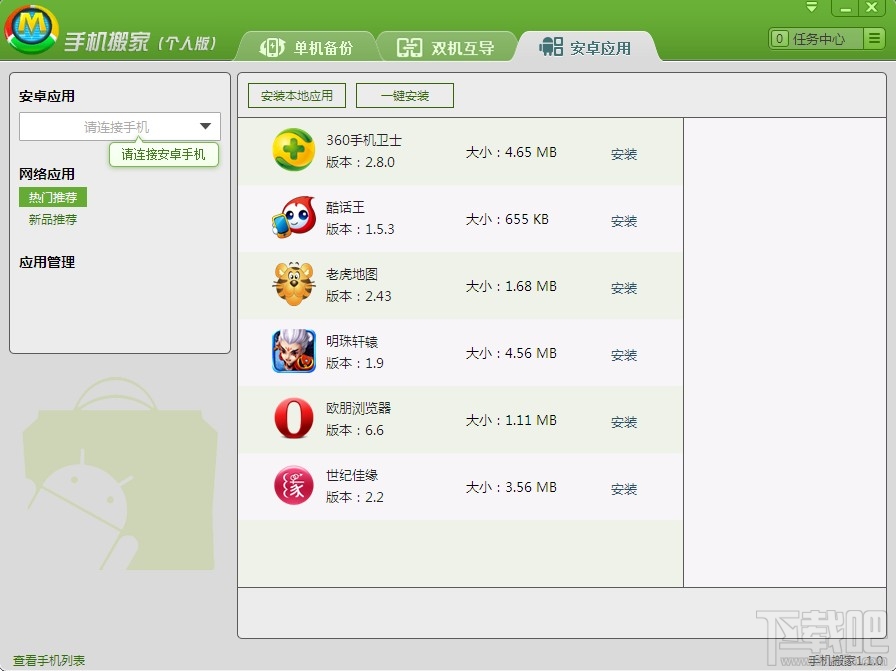896x671 pixels.
Task: Install 世纪佳缘
Action: pyautogui.click(x=623, y=489)
